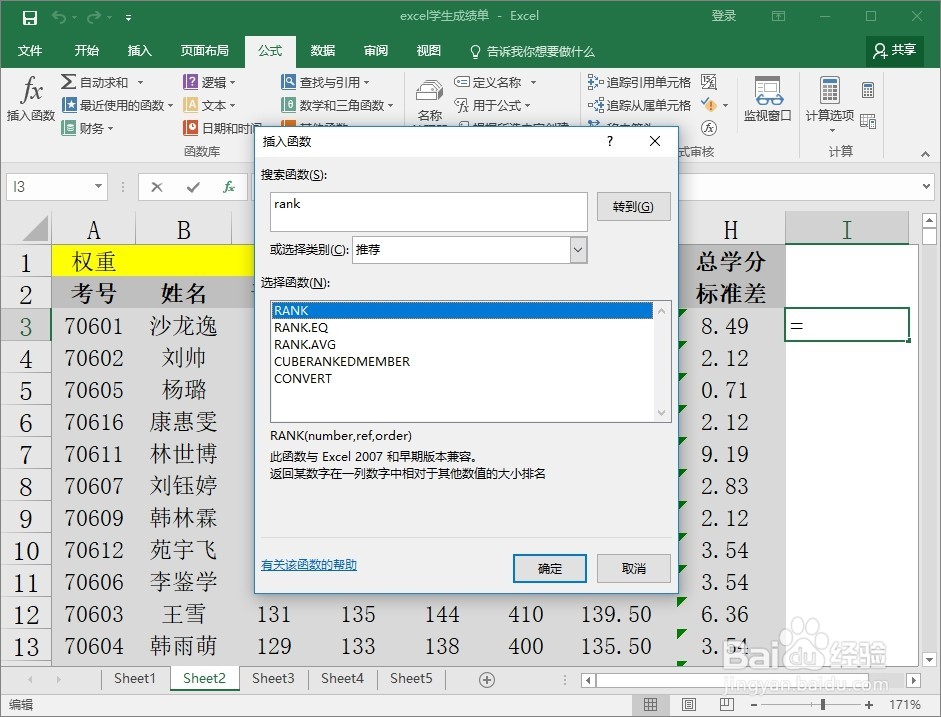Click OK to insert function
Screen dimensions: 941x717
550,568
